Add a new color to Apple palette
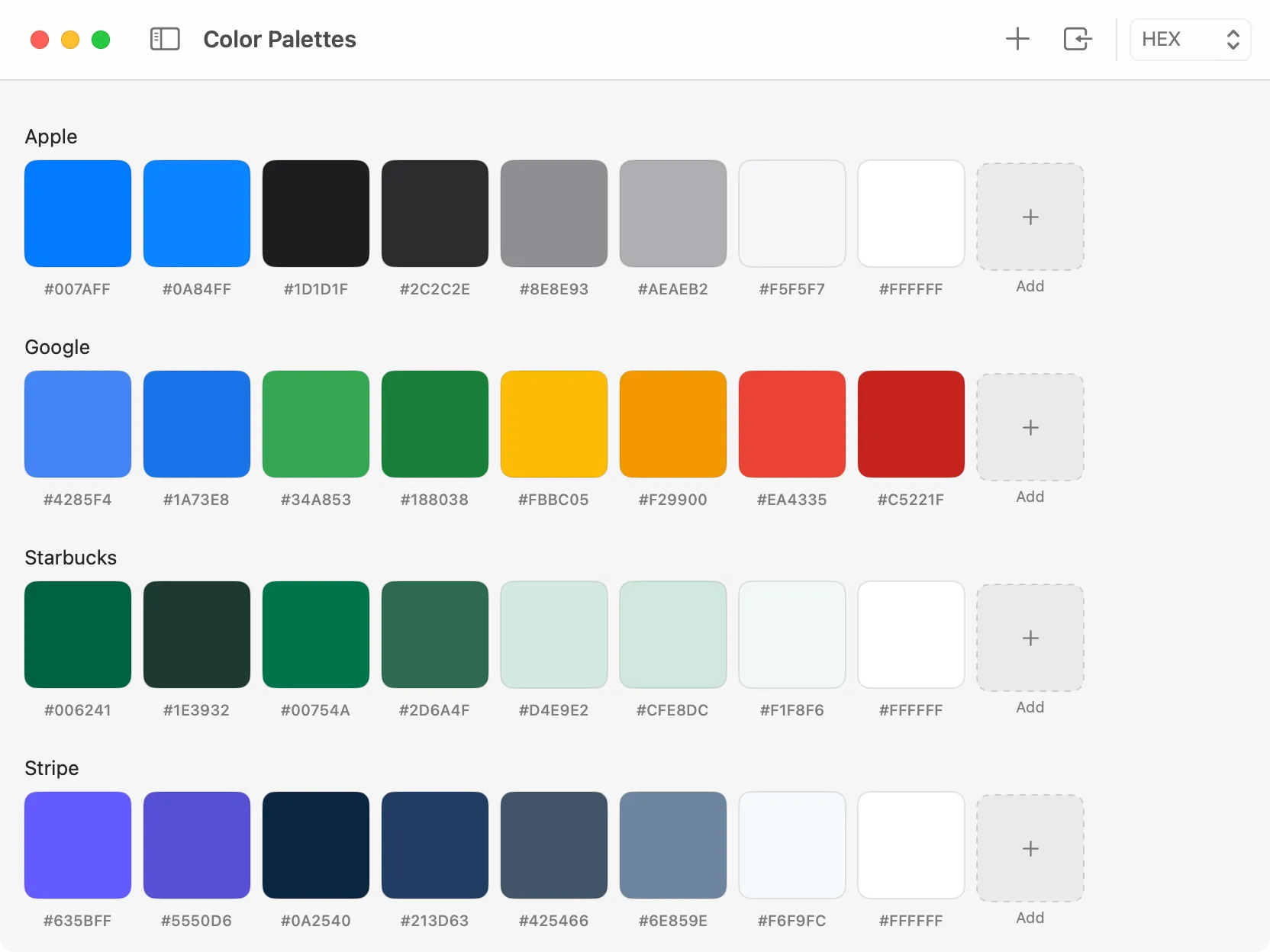 [x=1030, y=217]
